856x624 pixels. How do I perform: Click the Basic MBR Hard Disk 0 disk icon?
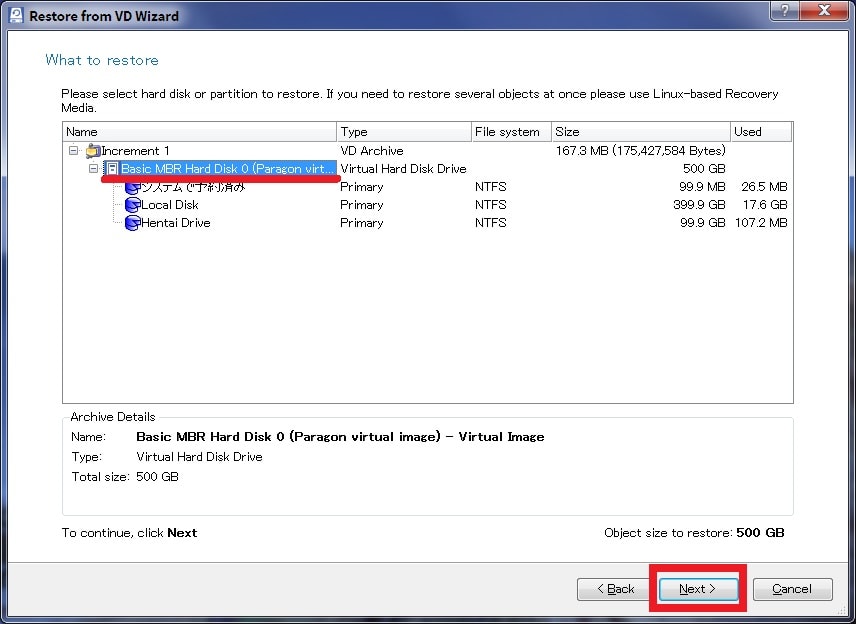tap(112, 169)
